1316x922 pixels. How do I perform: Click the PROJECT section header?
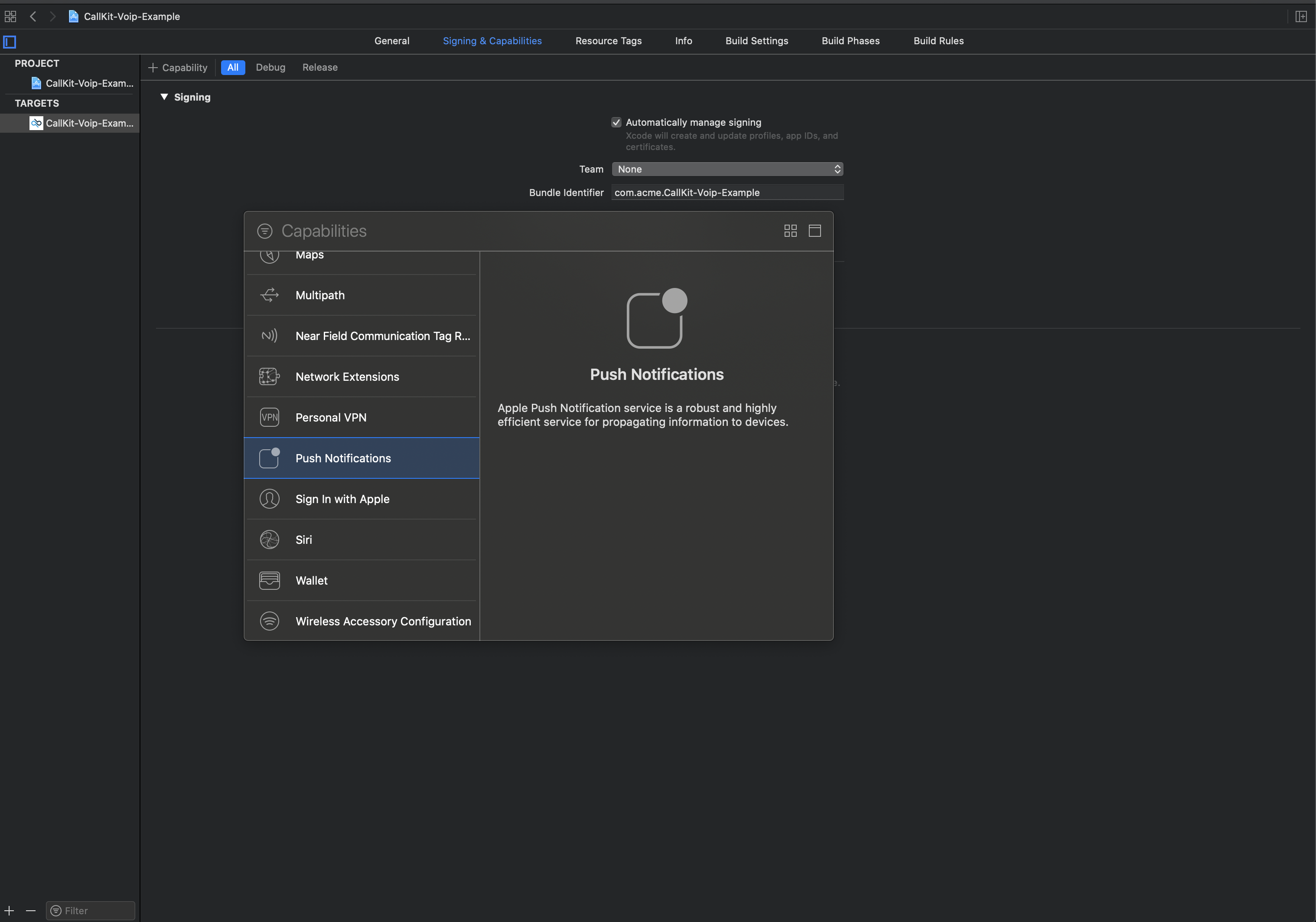pyautogui.click(x=37, y=64)
